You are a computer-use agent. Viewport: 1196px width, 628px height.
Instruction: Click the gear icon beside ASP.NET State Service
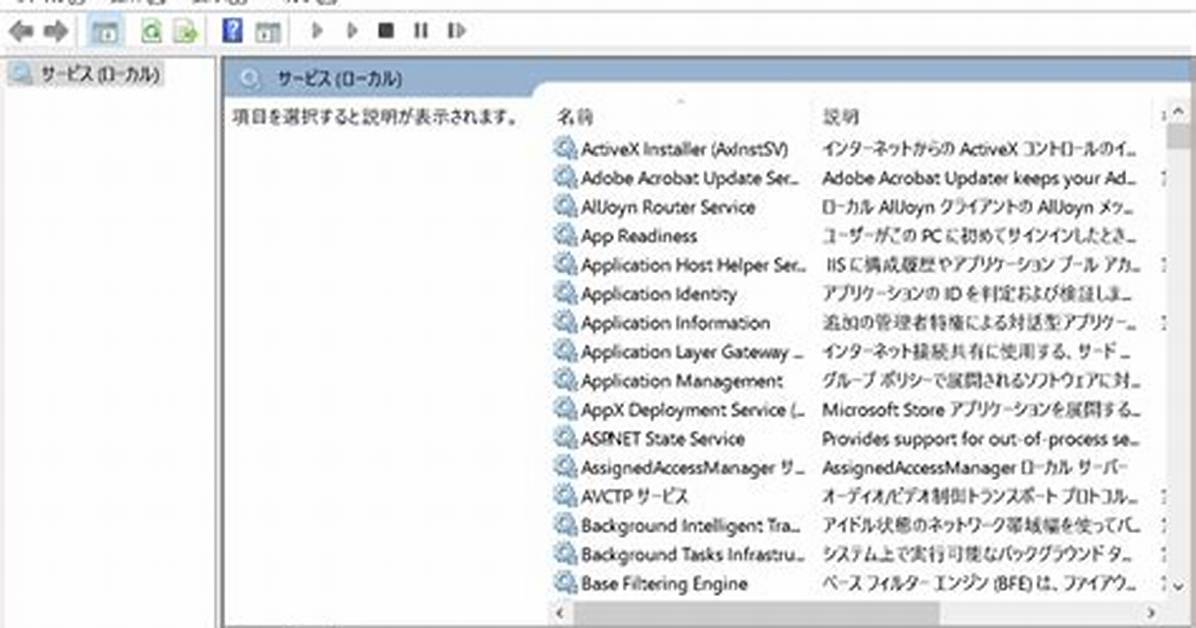tap(564, 438)
